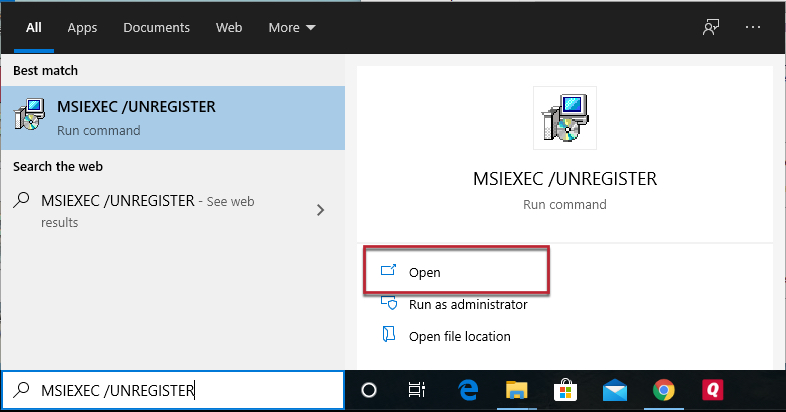Viewport: 786px width, 412px height.
Task: Open the feedback icon in search header
Action: point(711,28)
